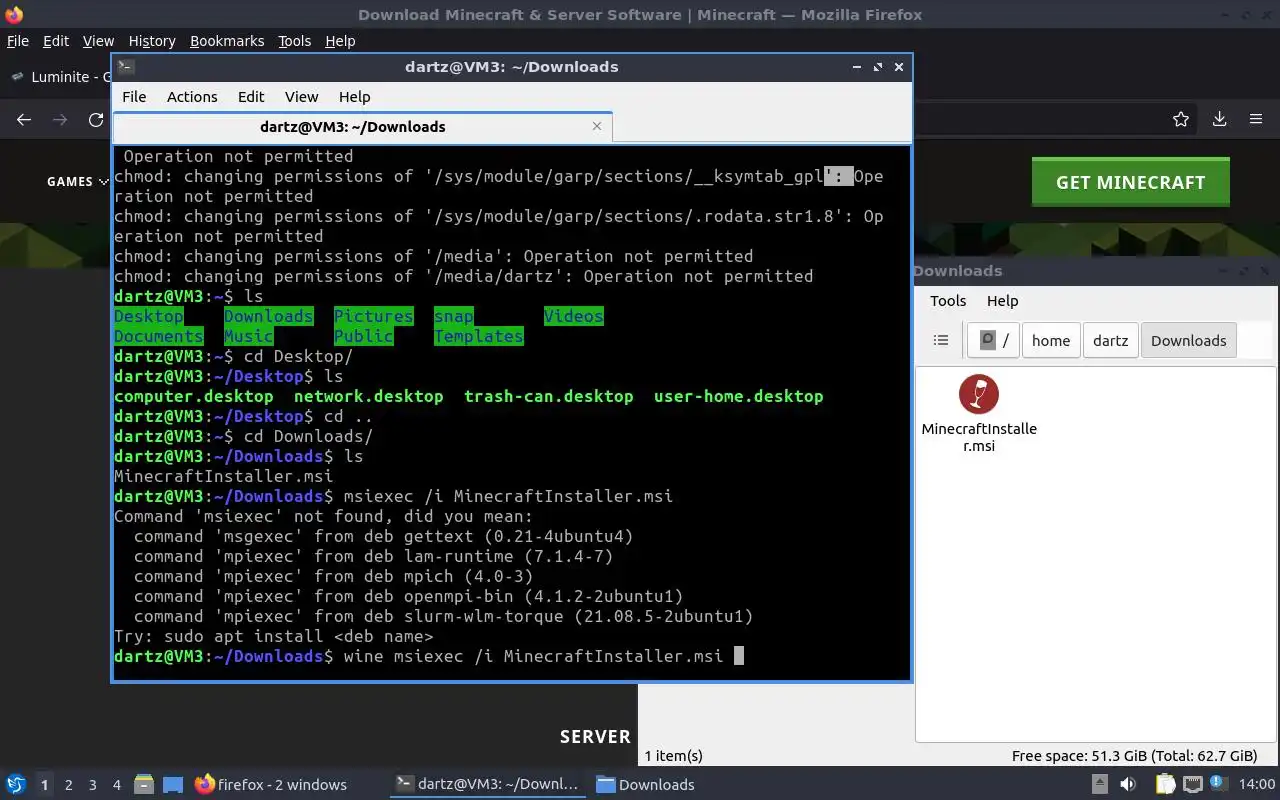Activate firefox - 2 windows taskbar entry
The width and height of the screenshot is (1280, 800).
click(270, 784)
